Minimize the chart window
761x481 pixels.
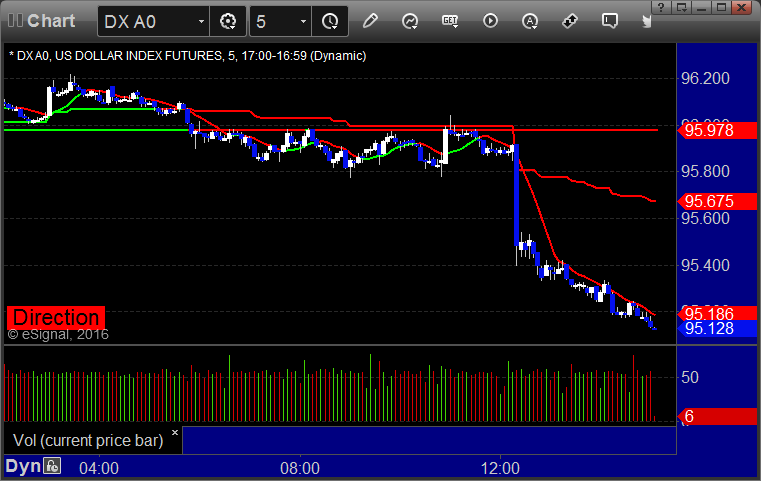(x=701, y=7)
